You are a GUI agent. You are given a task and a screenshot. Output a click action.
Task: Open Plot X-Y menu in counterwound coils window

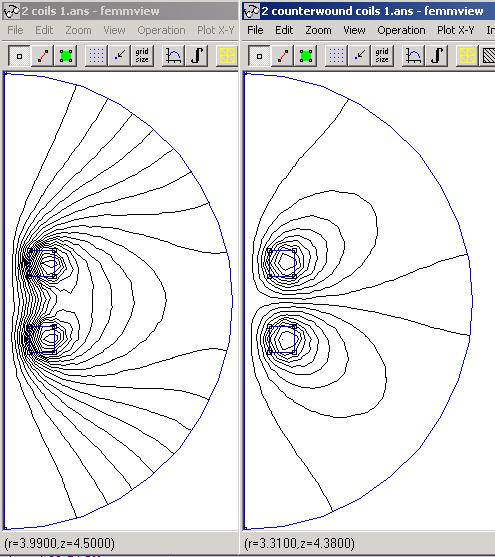point(456,30)
